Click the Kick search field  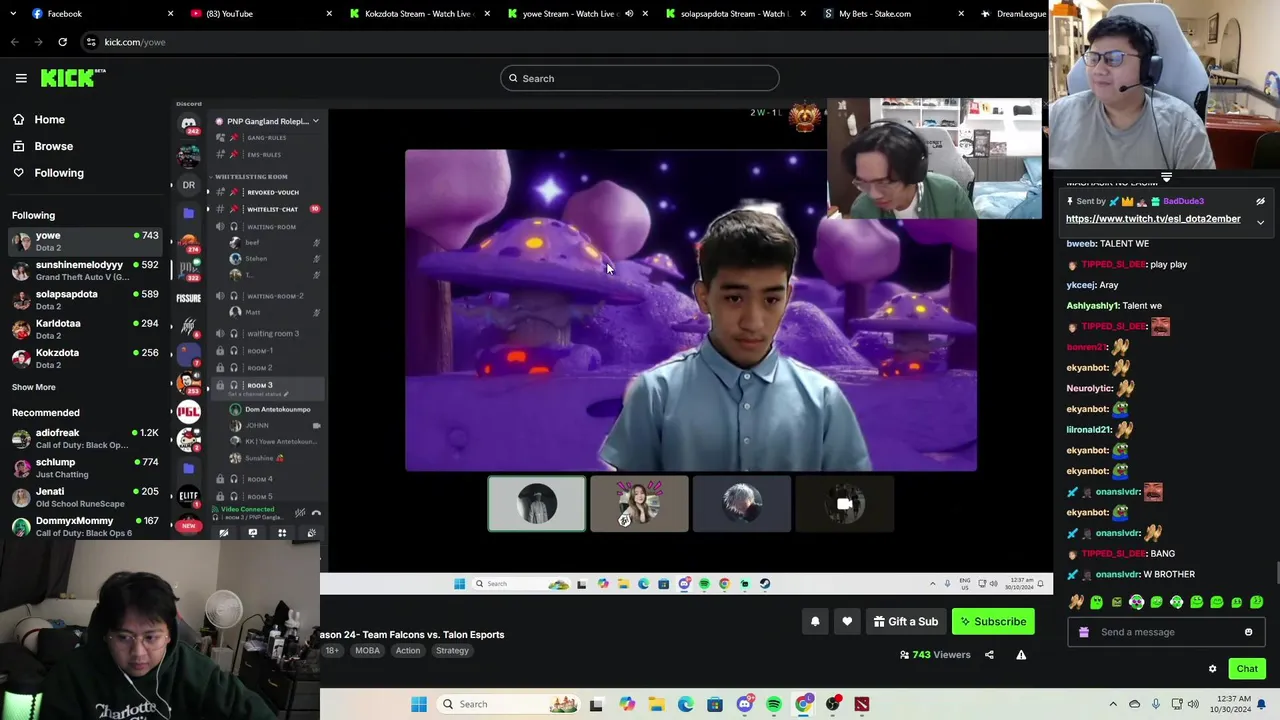click(x=640, y=78)
